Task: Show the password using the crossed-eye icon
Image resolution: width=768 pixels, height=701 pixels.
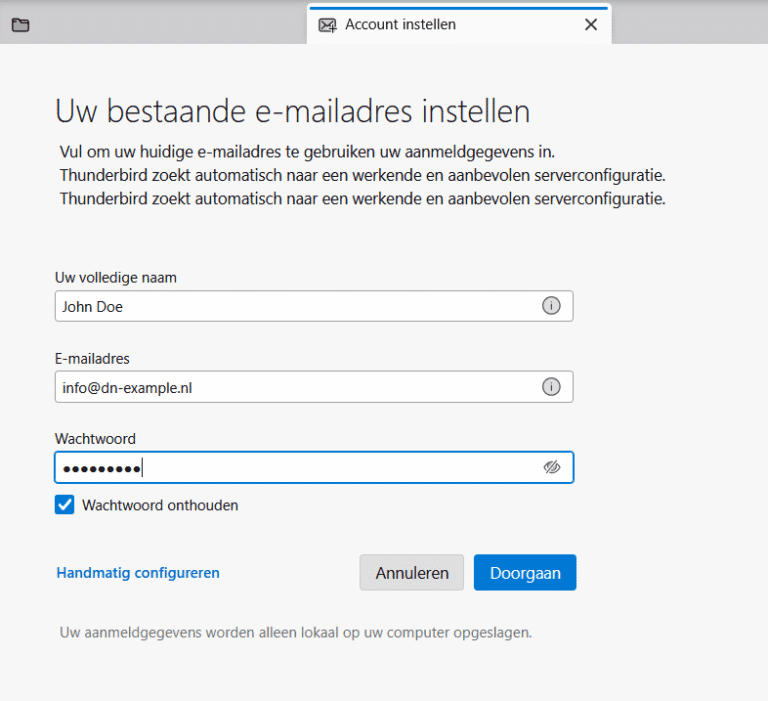Action: coord(551,467)
